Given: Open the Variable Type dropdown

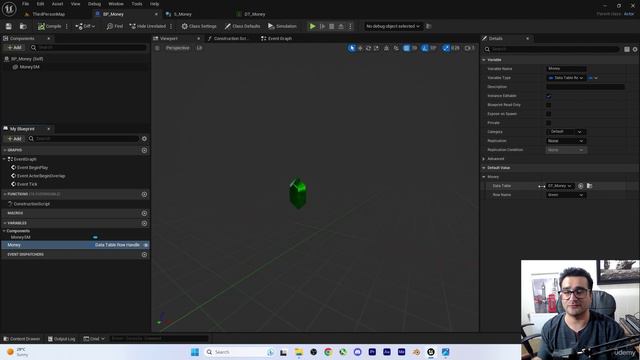Looking at the screenshot, I should pos(566,78).
